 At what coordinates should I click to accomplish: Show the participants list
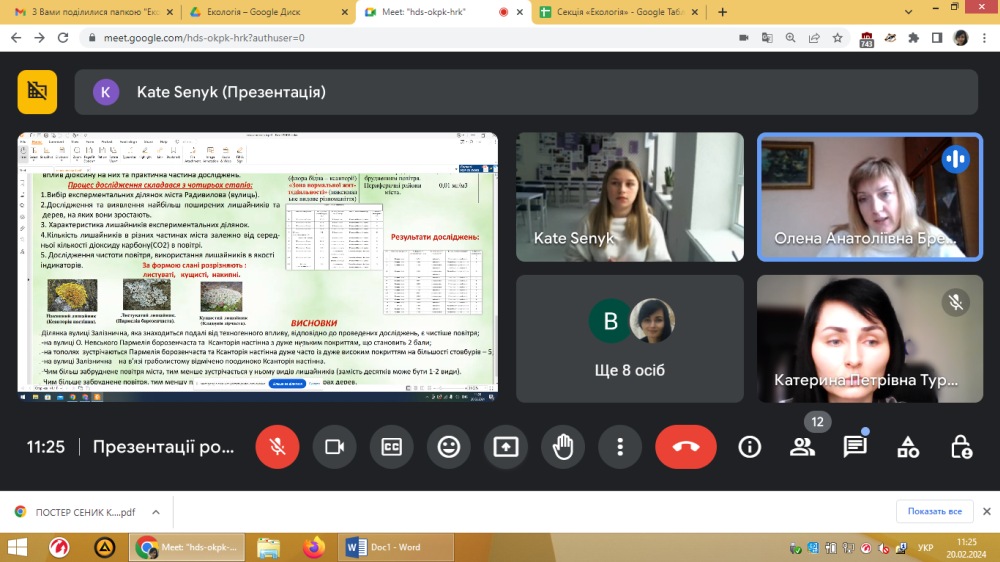(x=802, y=447)
